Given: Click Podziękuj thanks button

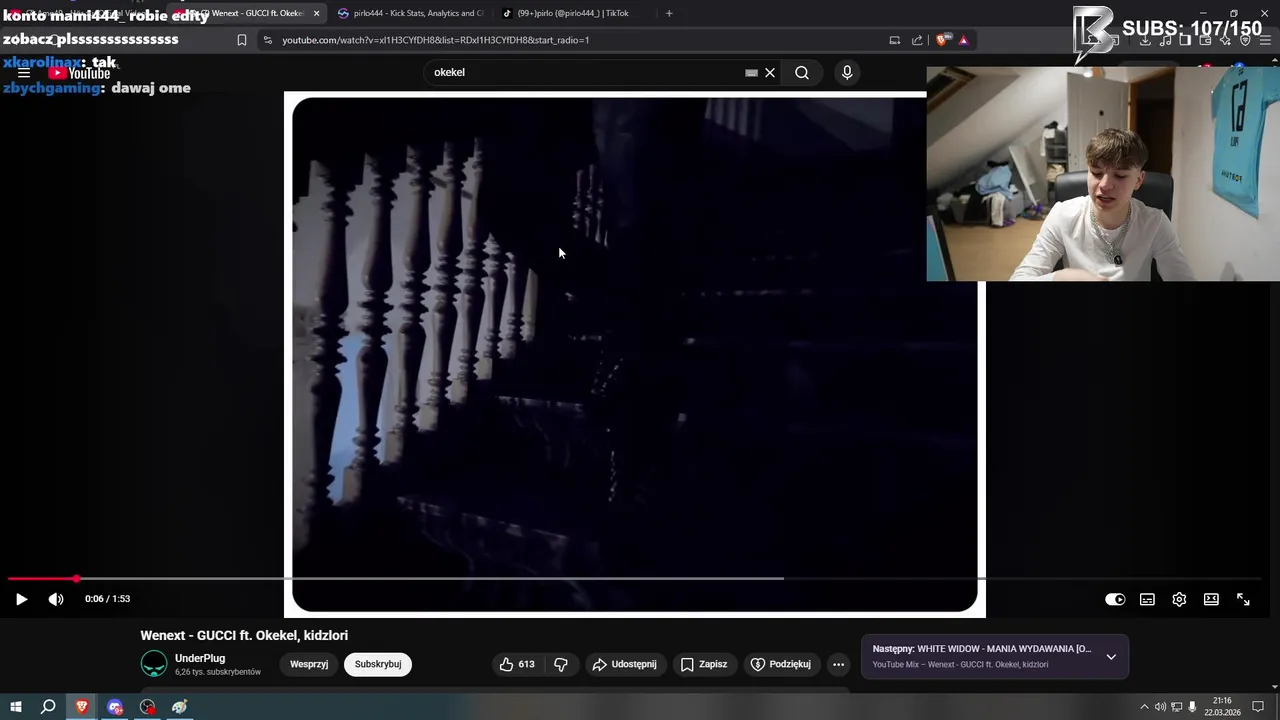Looking at the screenshot, I should (781, 664).
